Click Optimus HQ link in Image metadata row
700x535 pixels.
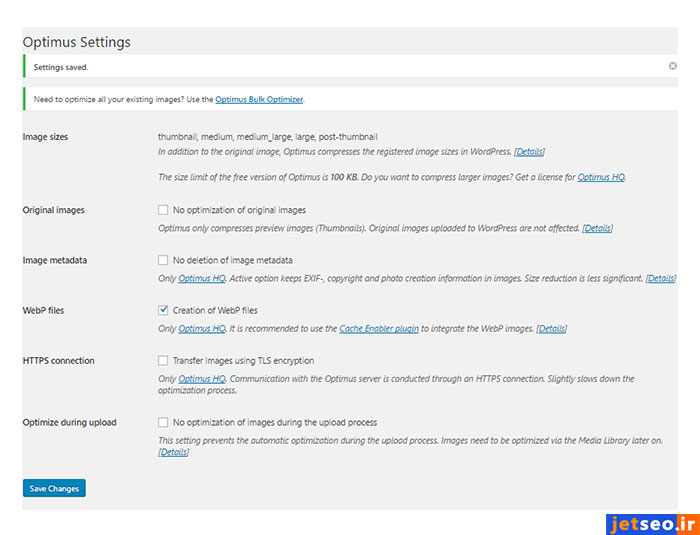click(x=202, y=278)
